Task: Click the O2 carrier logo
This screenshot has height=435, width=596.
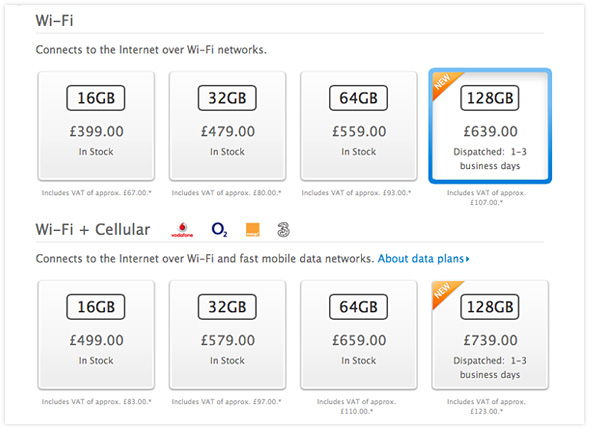Action: (x=219, y=229)
